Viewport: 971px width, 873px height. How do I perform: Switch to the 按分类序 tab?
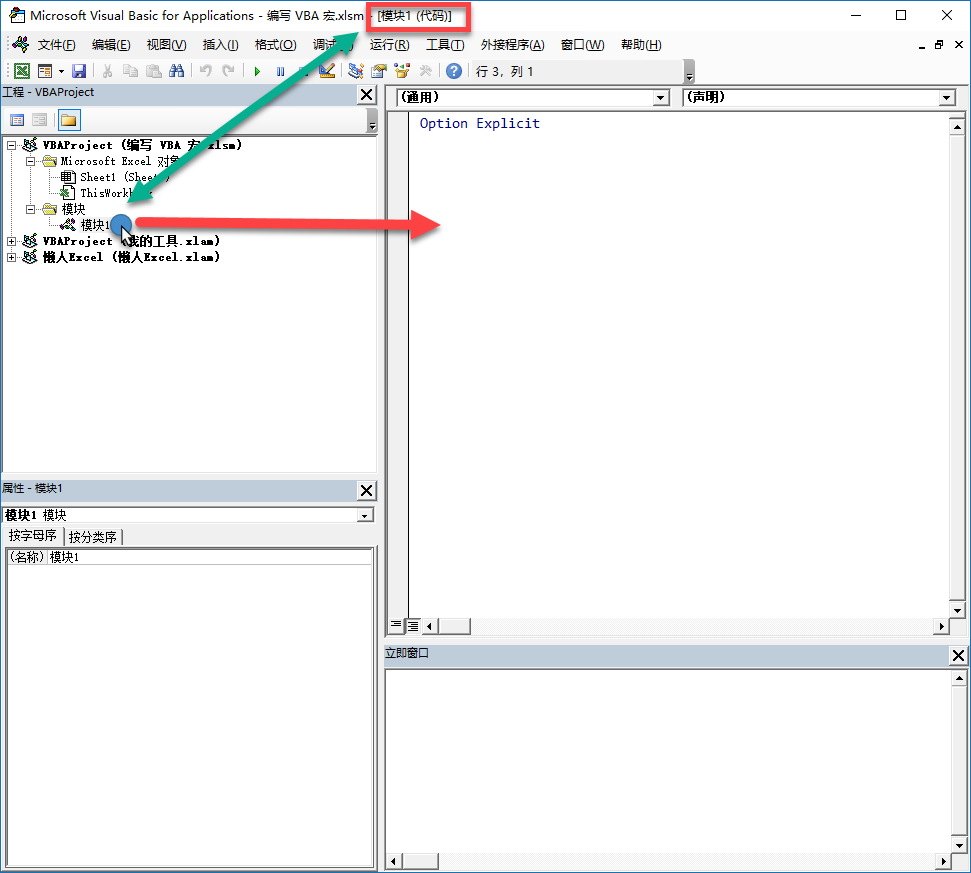(93, 537)
